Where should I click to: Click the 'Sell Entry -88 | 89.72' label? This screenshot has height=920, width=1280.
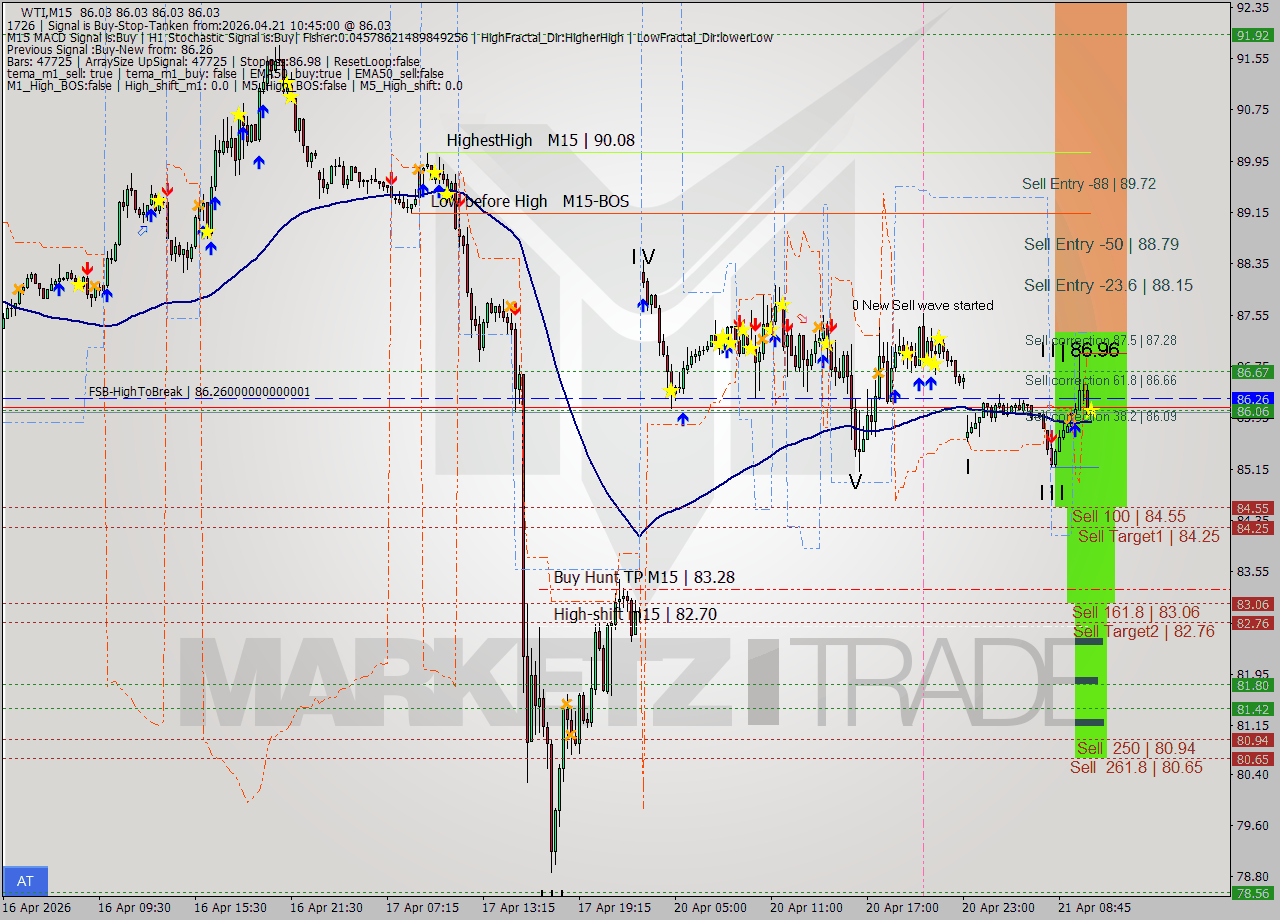[x=1089, y=185]
